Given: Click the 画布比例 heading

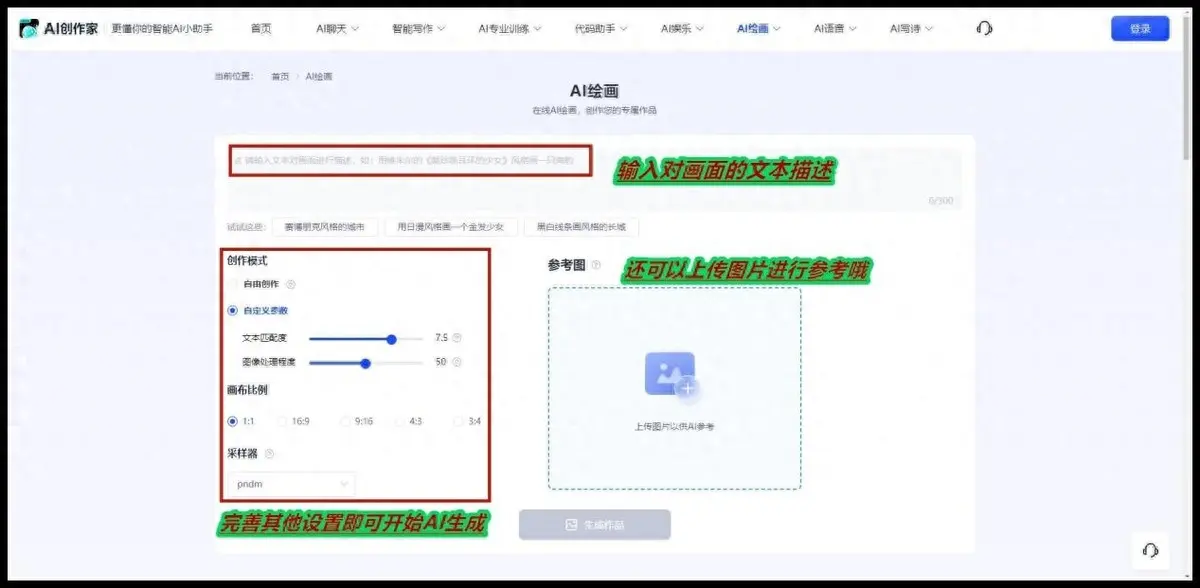Looking at the screenshot, I should (247, 390).
